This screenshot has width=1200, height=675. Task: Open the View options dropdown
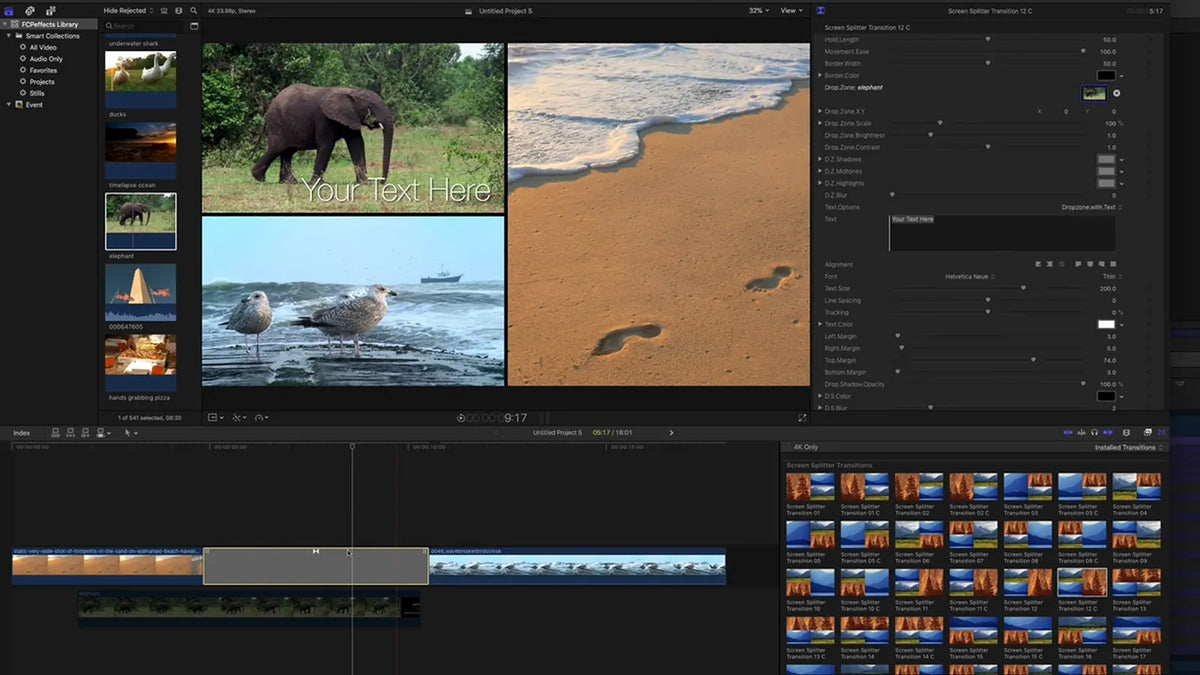(x=792, y=10)
